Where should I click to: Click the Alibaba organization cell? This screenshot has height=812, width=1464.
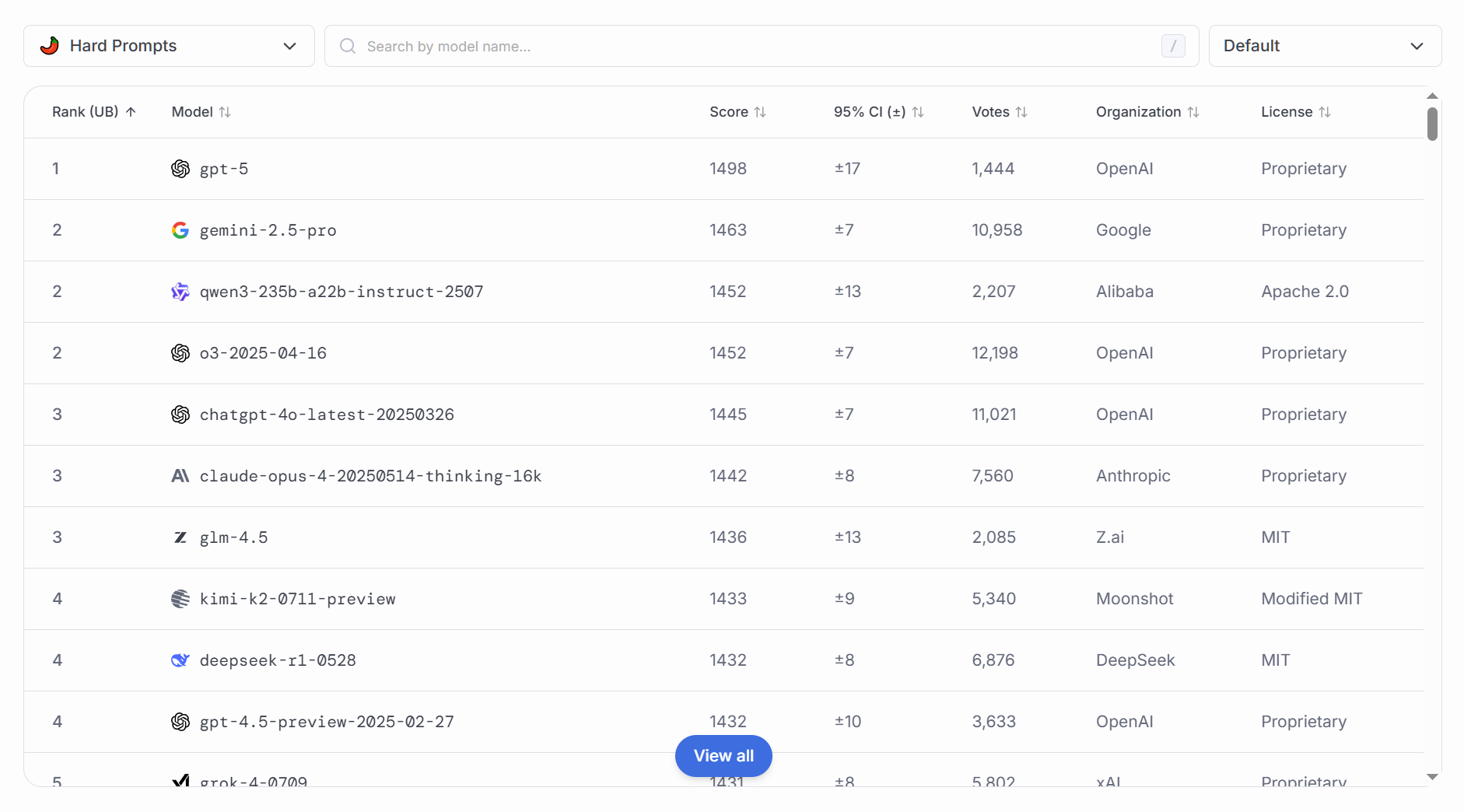coord(1125,292)
